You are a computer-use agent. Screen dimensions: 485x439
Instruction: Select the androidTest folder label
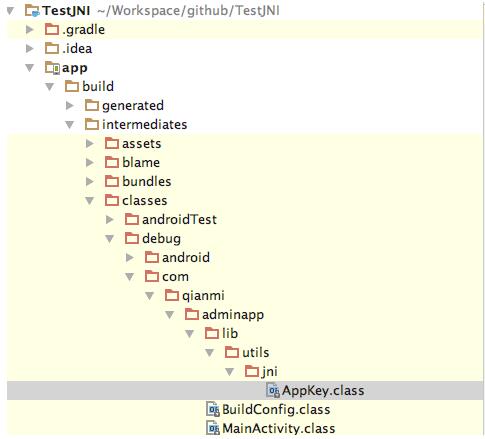pyautogui.click(x=179, y=219)
